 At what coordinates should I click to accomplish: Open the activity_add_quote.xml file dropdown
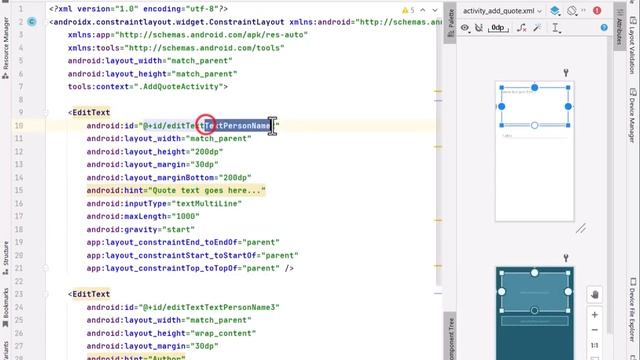[x=502, y=11]
